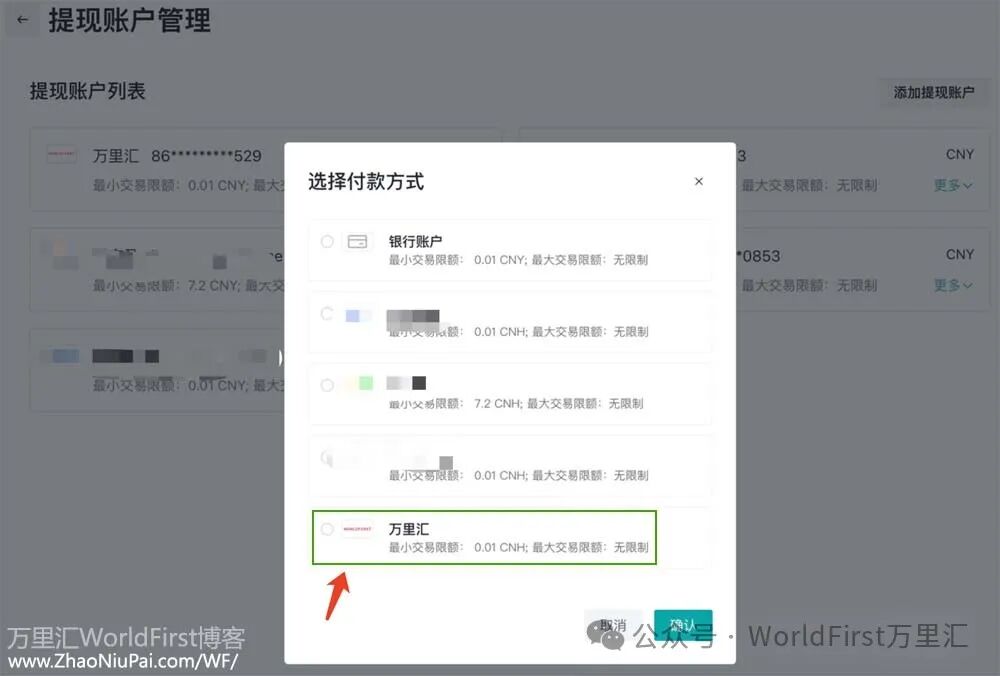Image resolution: width=1000 pixels, height=676 pixels.
Task: Open the 更多 dropdown for the *0853 account
Action: tap(953, 285)
